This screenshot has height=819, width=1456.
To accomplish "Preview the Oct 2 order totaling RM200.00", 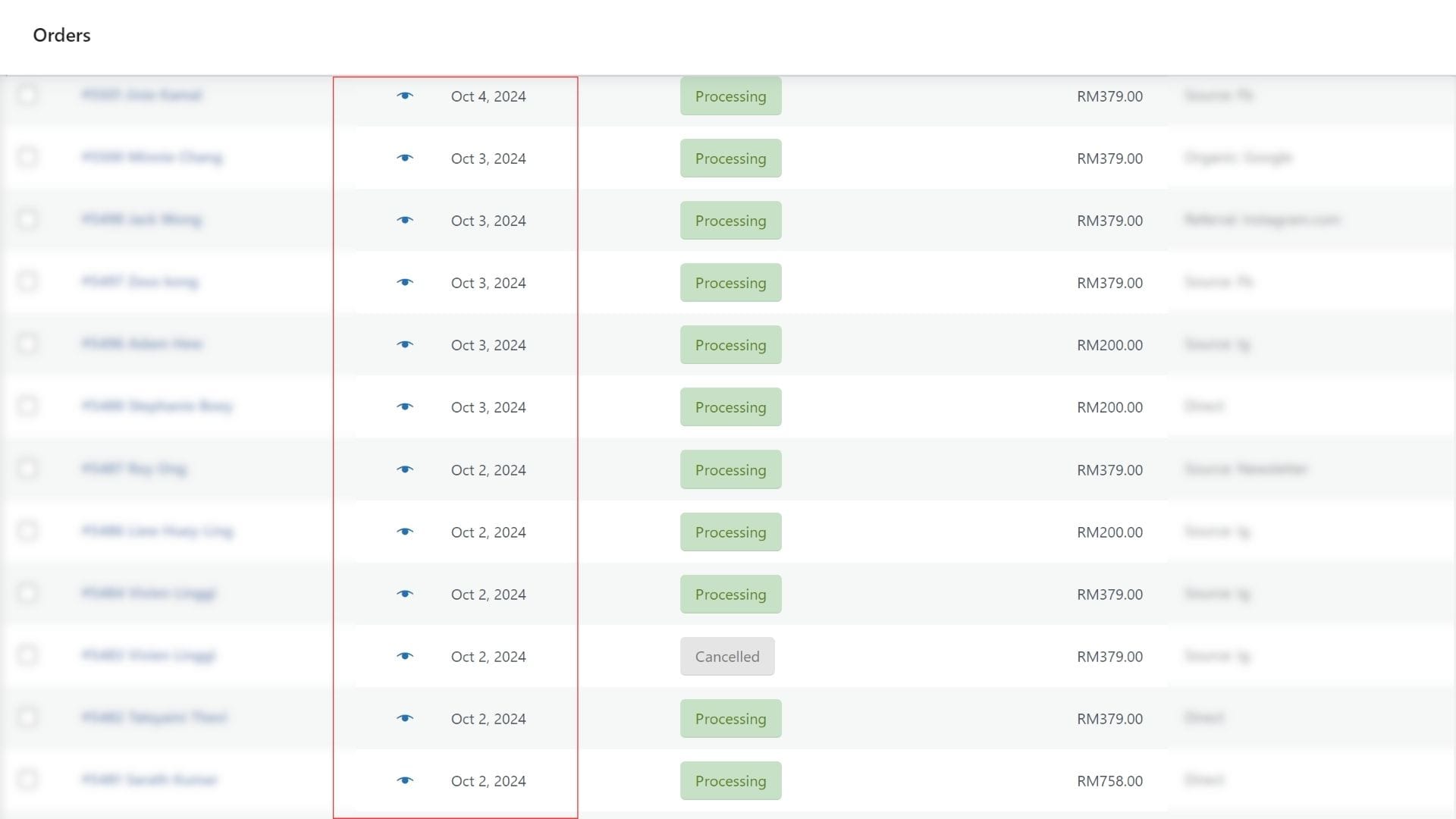I will [x=405, y=532].
